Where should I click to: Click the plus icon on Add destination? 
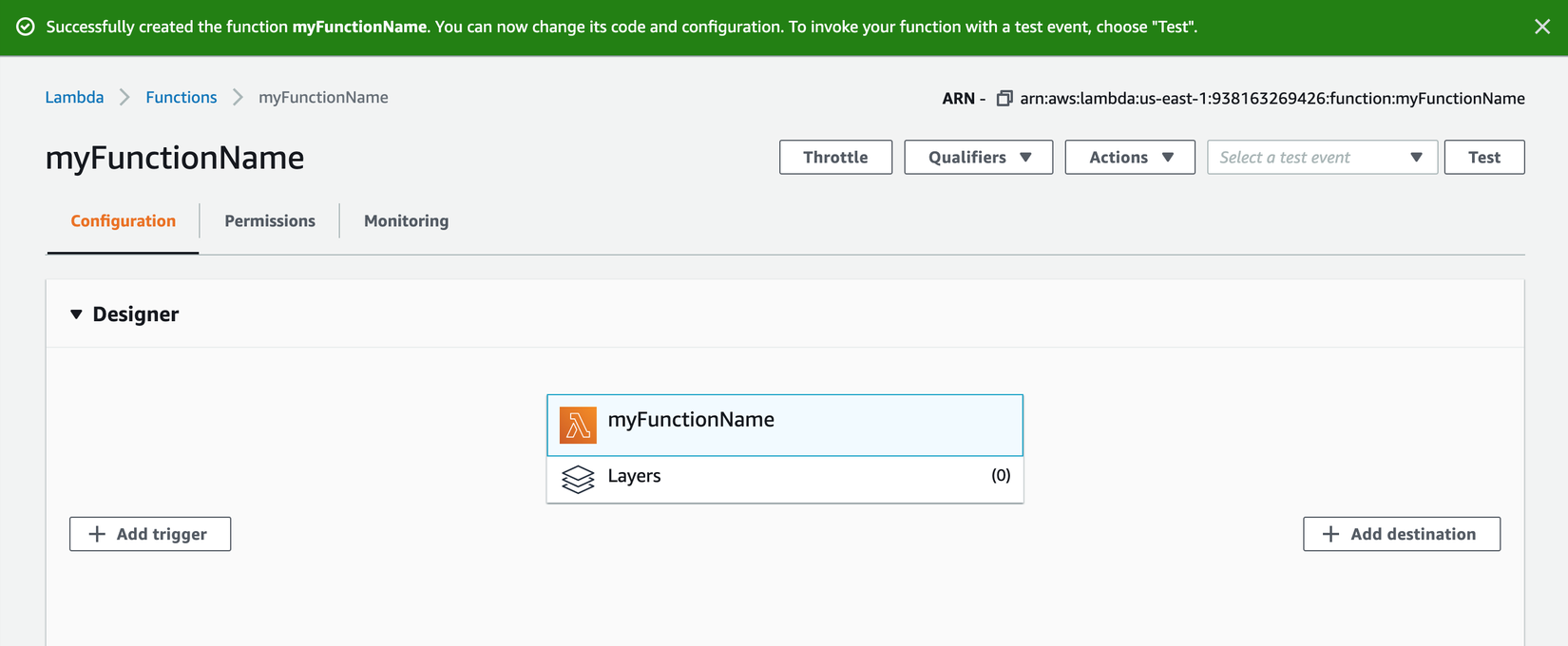coord(1330,534)
